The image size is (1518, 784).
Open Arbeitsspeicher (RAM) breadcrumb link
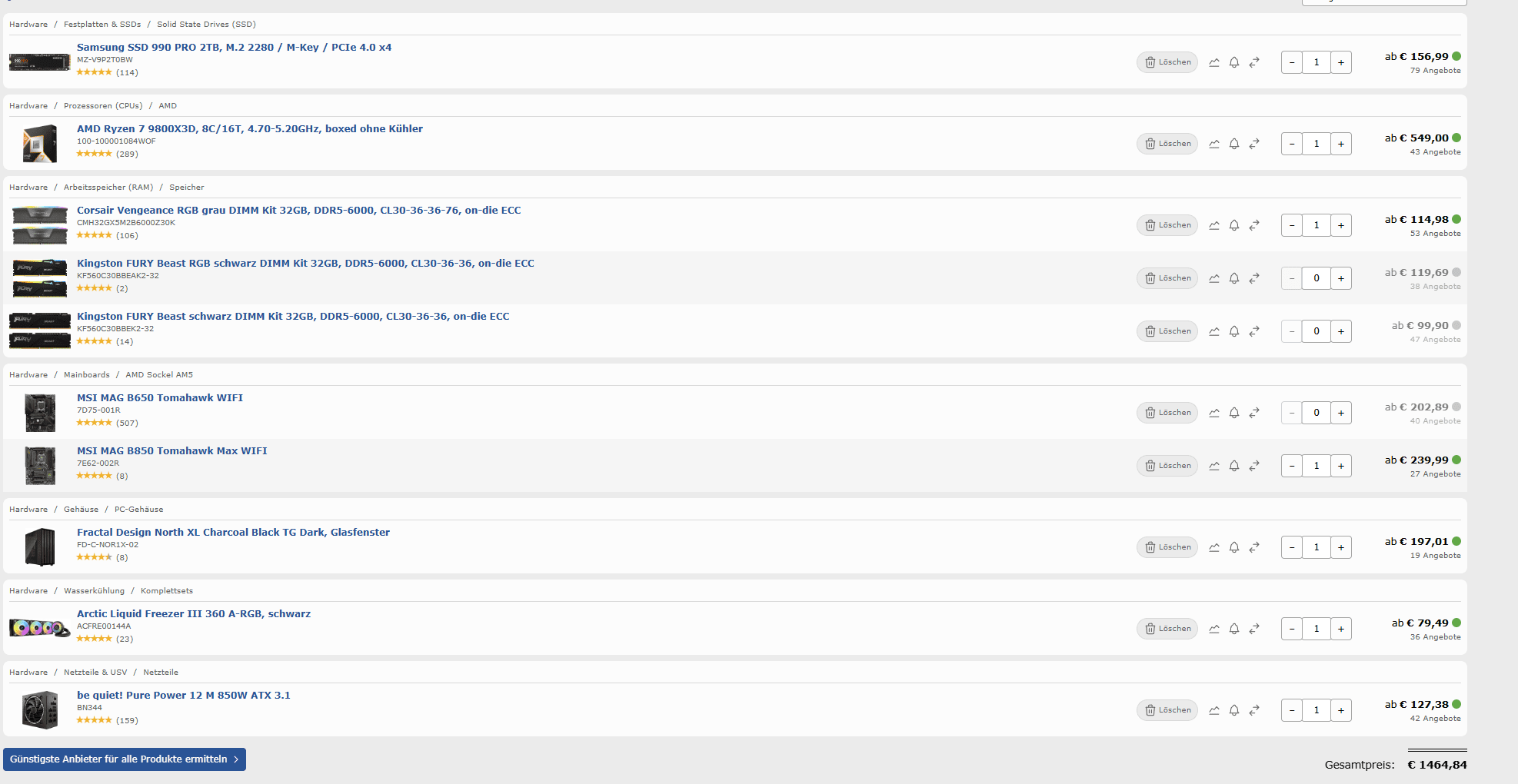pyautogui.click(x=108, y=188)
